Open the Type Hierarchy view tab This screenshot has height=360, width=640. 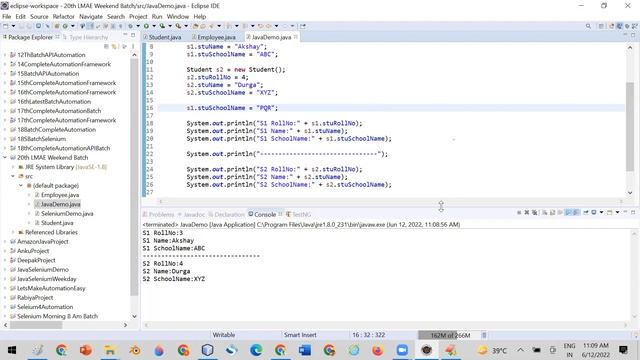pos(86,37)
